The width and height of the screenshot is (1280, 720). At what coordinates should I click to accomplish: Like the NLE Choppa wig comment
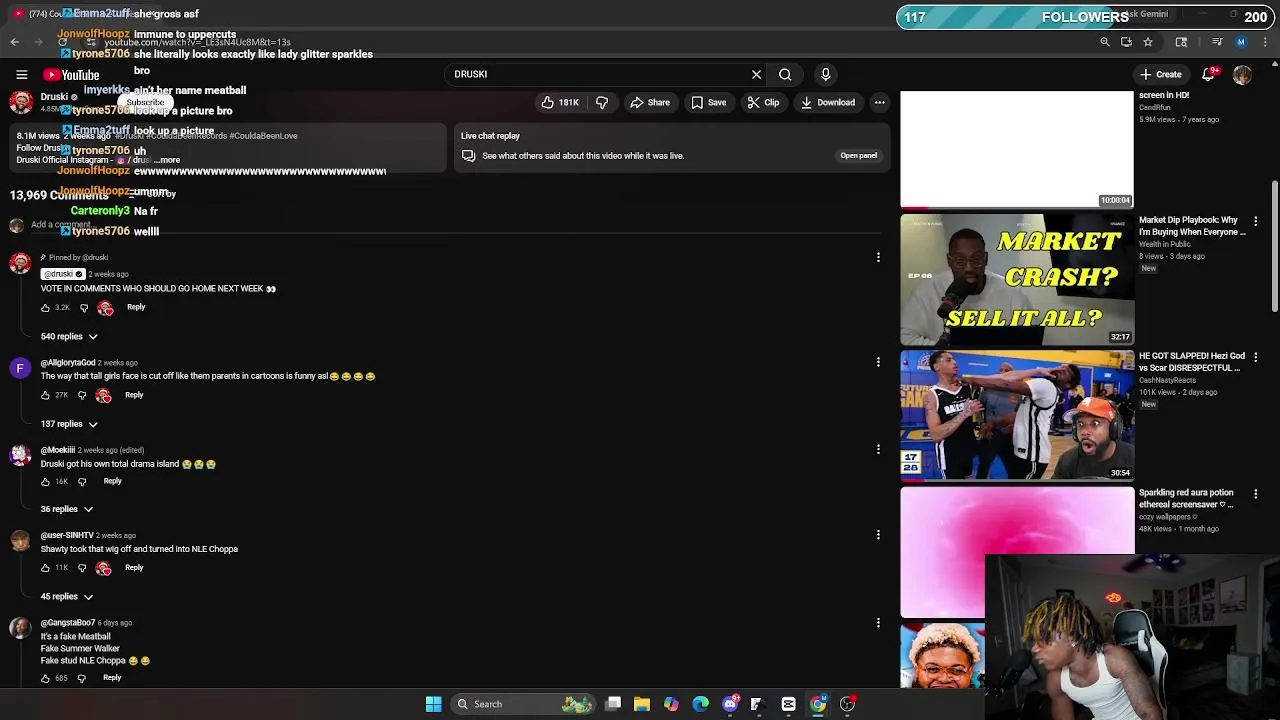click(45, 568)
